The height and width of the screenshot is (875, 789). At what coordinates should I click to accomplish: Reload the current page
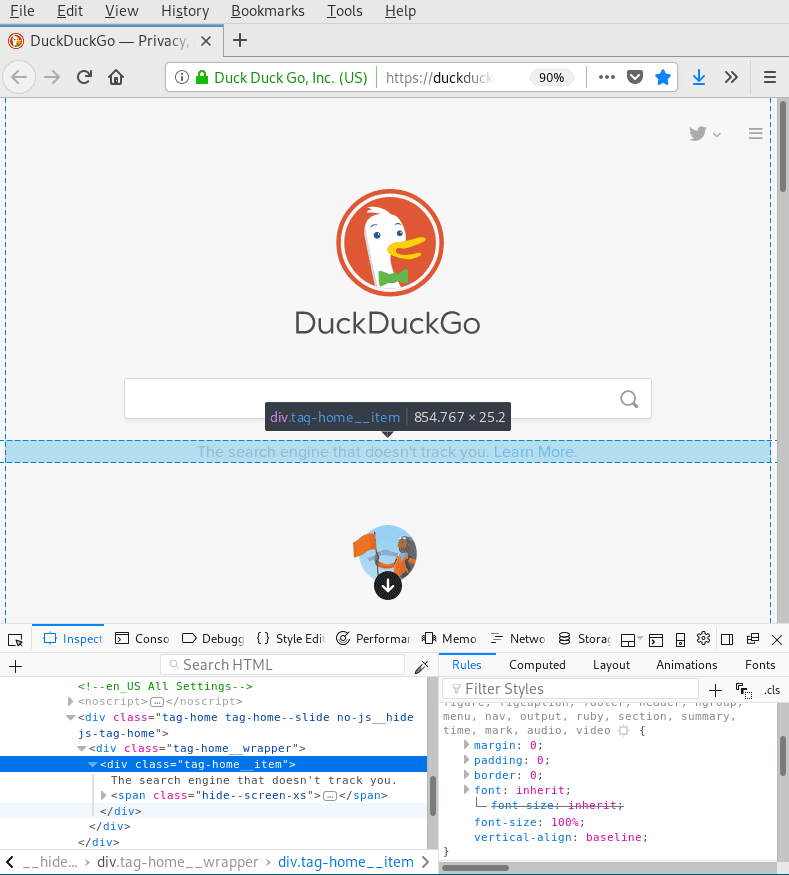tap(84, 77)
